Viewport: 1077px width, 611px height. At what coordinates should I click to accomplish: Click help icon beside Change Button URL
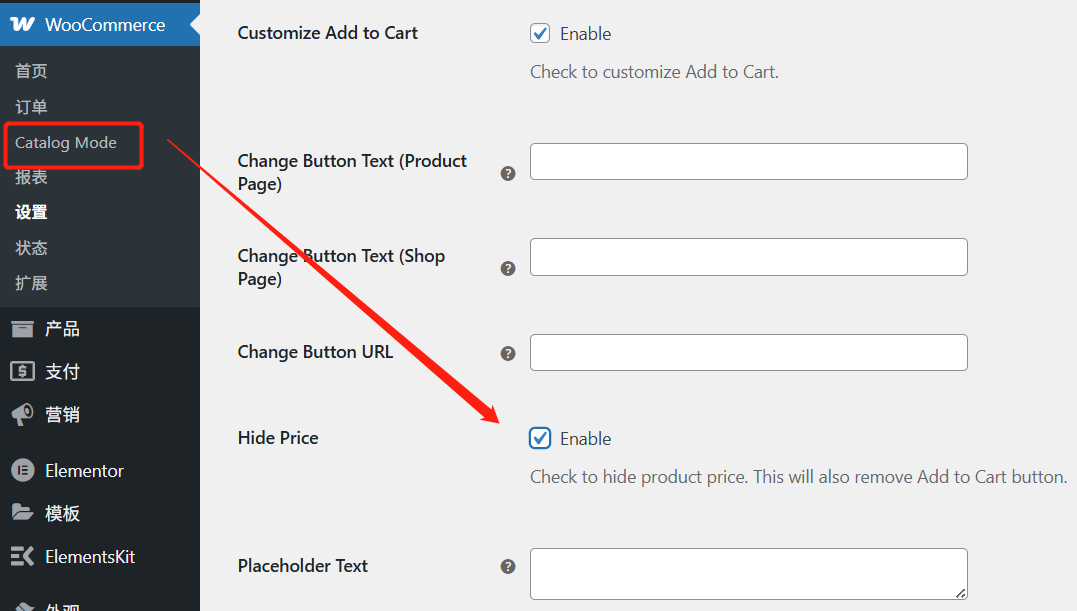click(x=508, y=353)
